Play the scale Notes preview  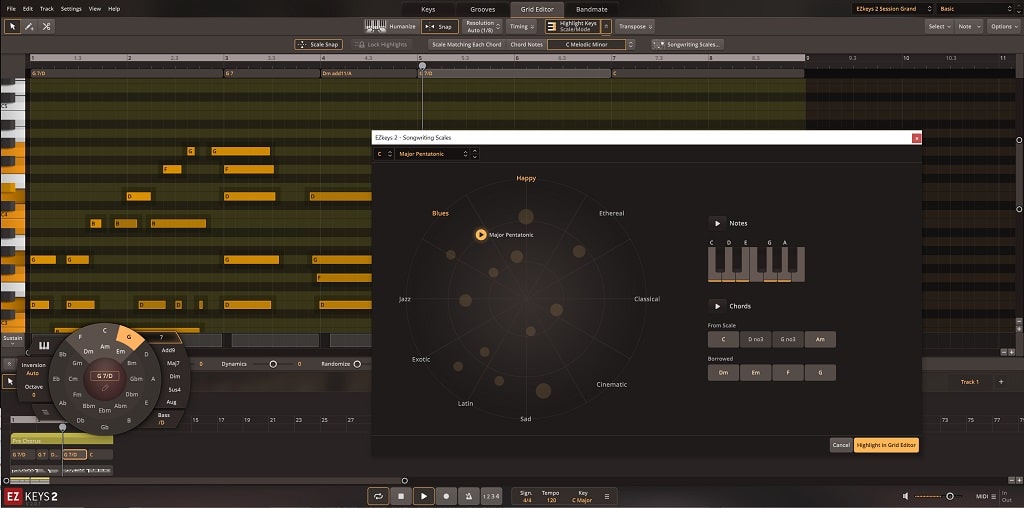click(717, 223)
